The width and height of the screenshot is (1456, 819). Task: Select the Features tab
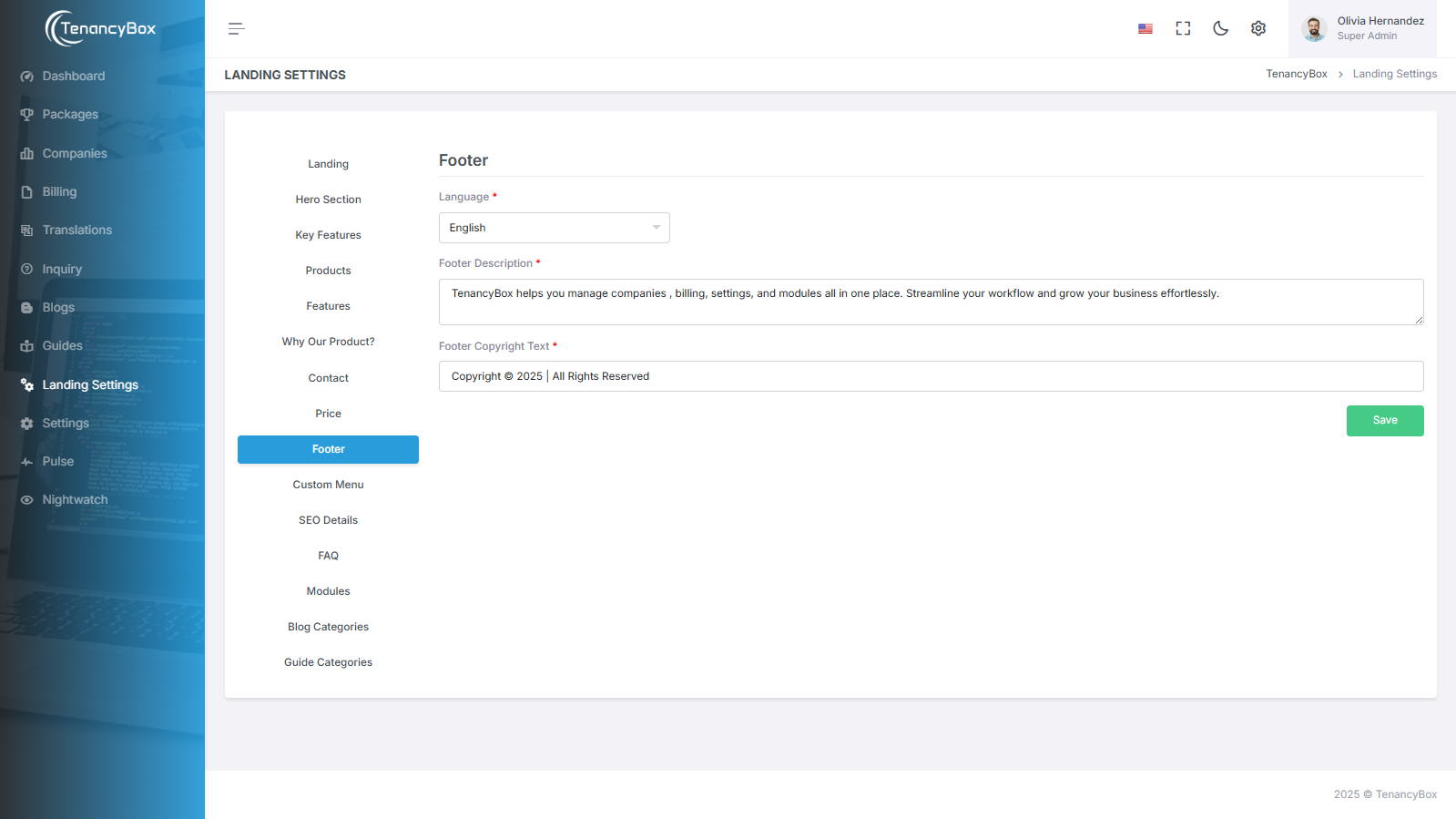click(328, 306)
